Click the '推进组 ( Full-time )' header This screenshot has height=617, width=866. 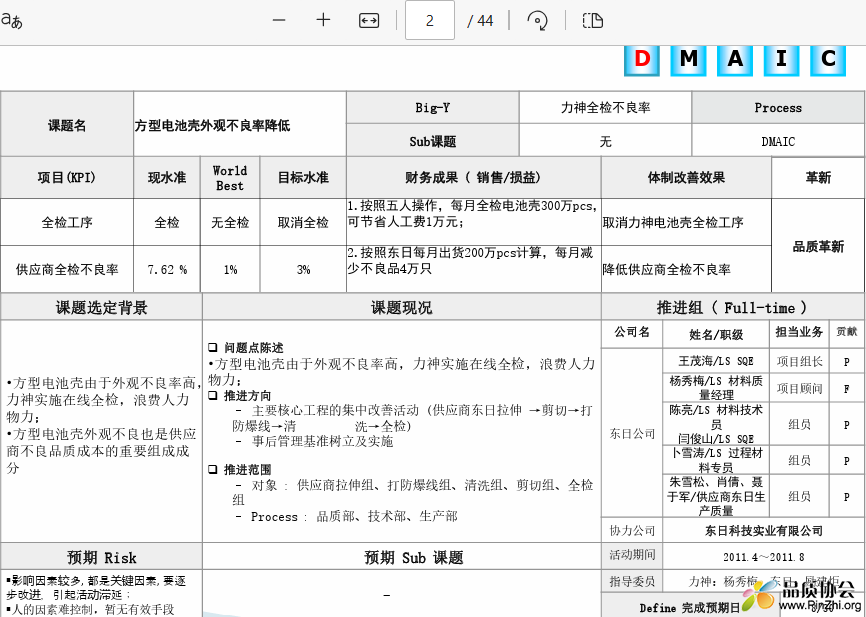(x=732, y=308)
